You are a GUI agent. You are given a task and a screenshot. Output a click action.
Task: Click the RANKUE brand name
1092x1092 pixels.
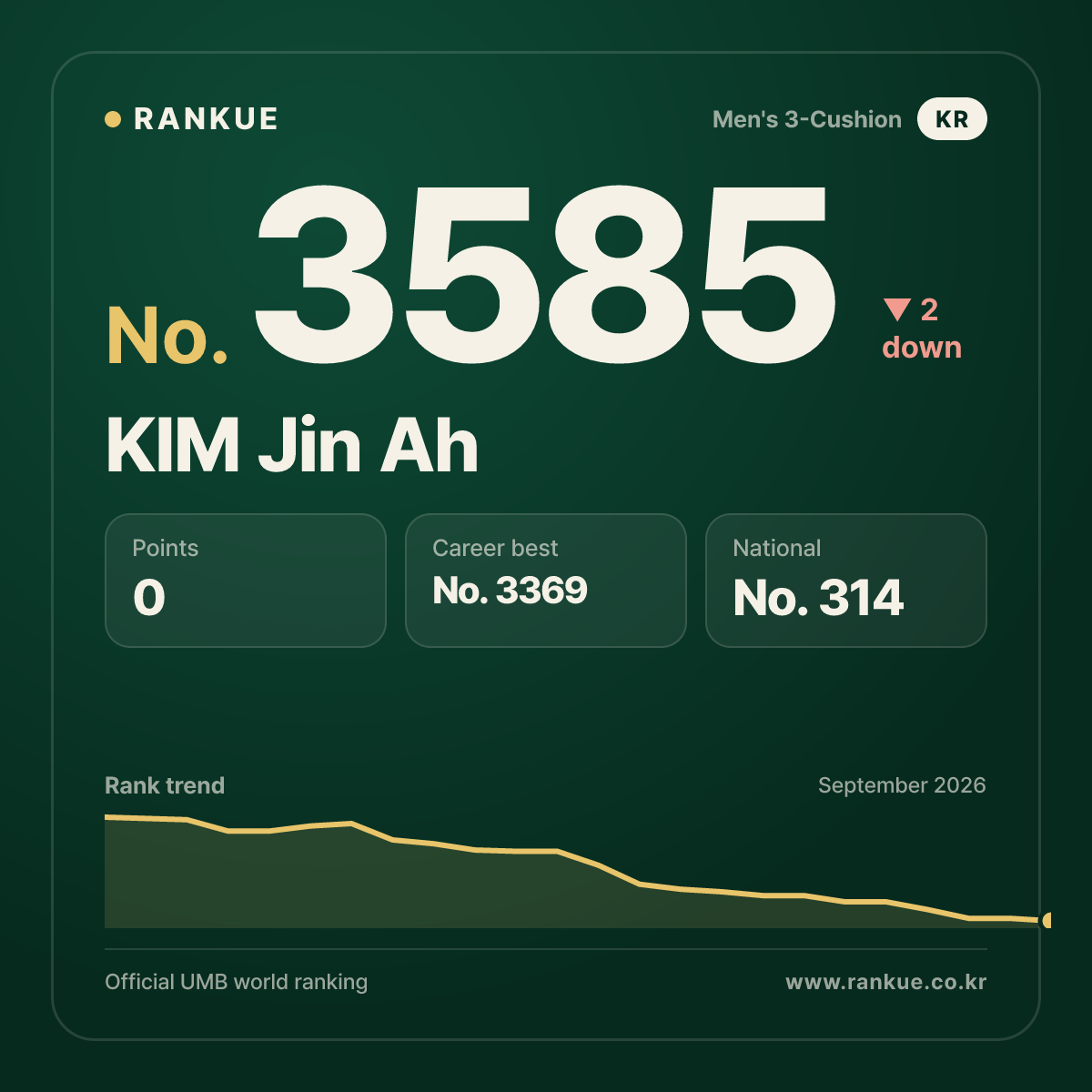(x=206, y=119)
